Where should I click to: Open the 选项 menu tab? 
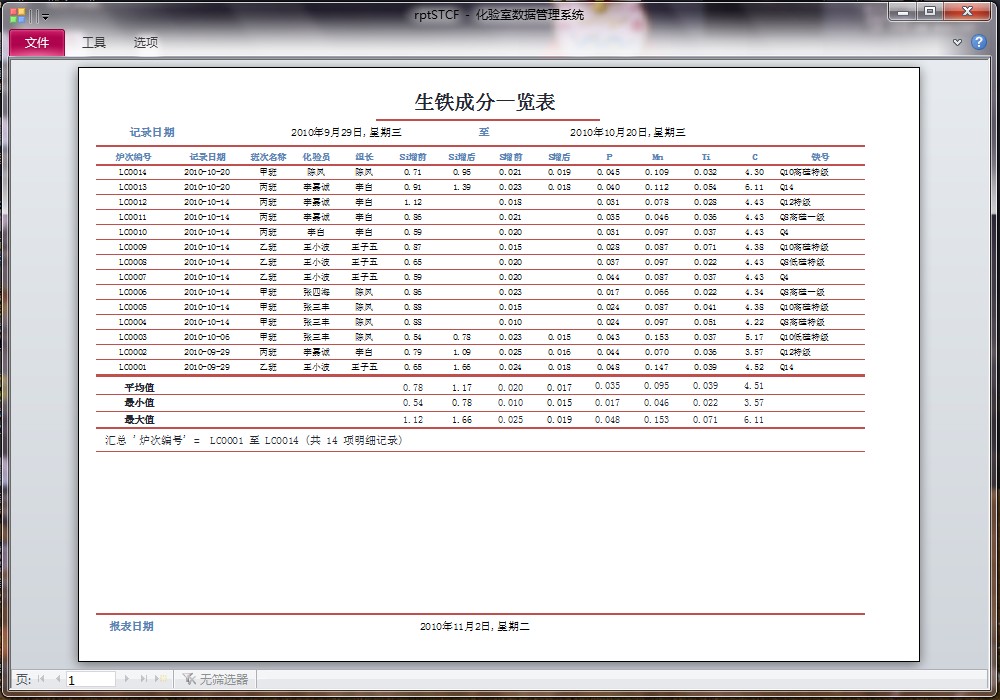[x=145, y=43]
